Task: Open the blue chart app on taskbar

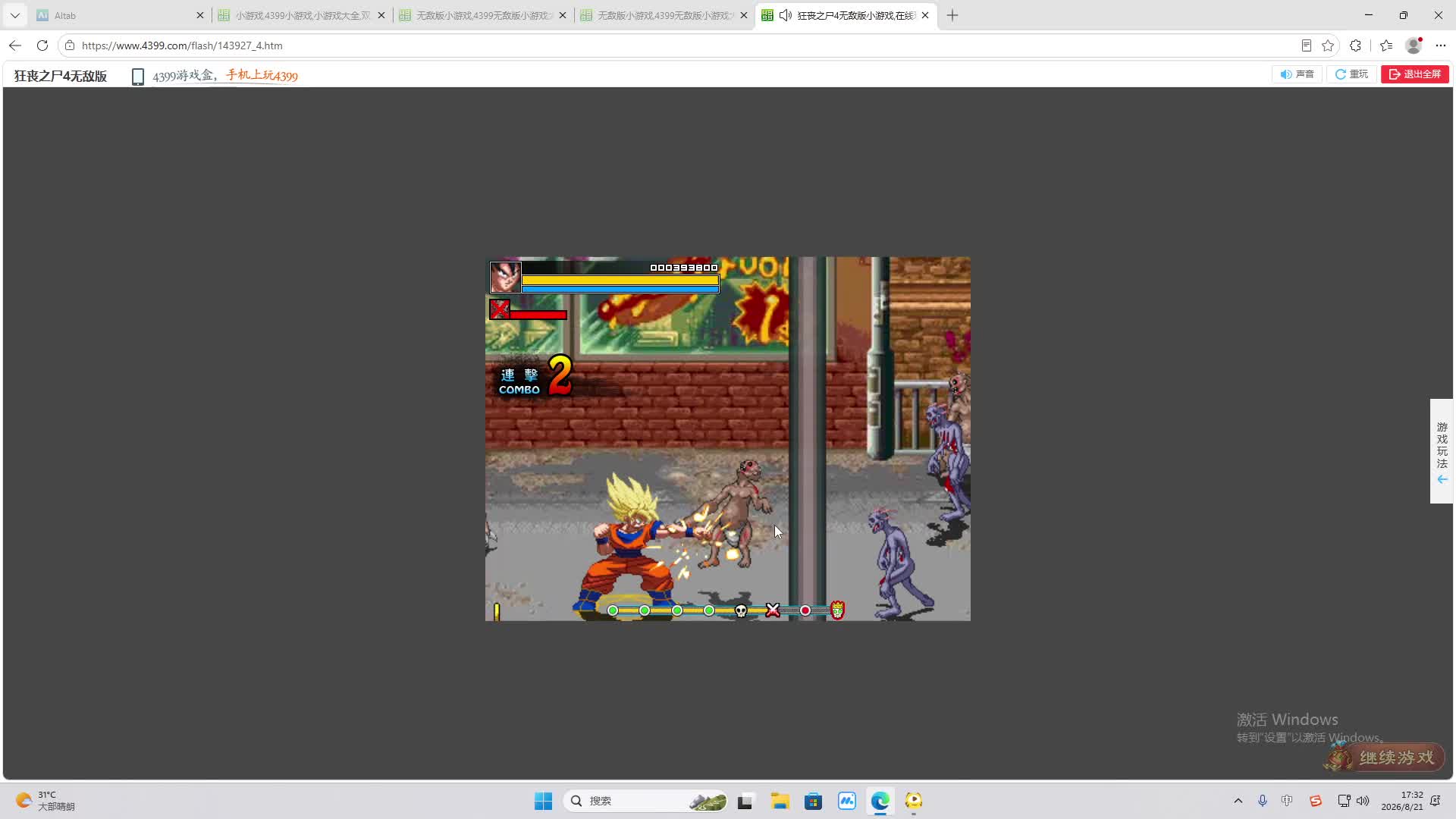Action: [846, 801]
